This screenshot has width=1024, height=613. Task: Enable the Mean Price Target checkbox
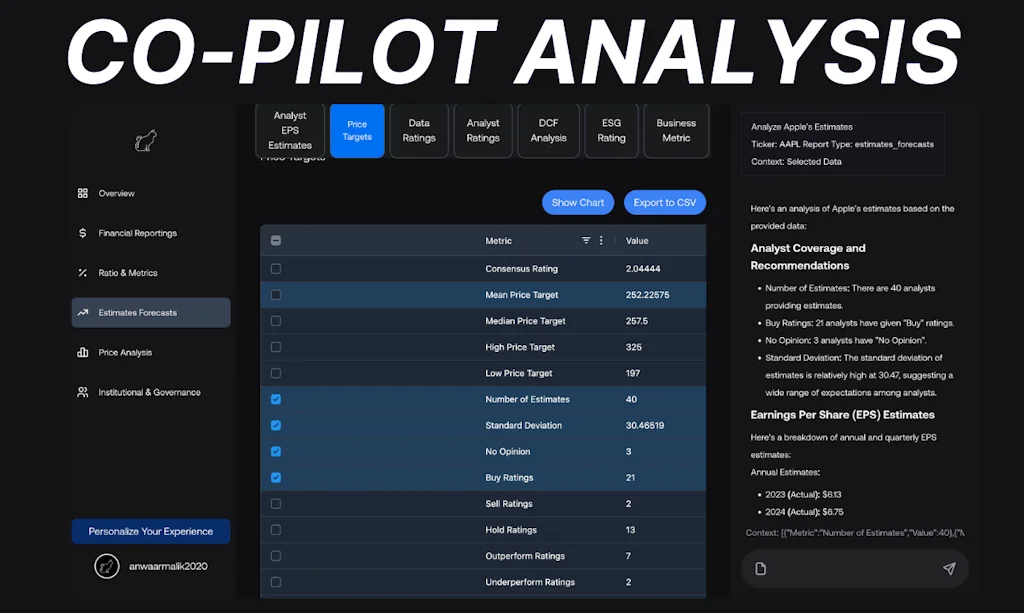click(x=275, y=294)
